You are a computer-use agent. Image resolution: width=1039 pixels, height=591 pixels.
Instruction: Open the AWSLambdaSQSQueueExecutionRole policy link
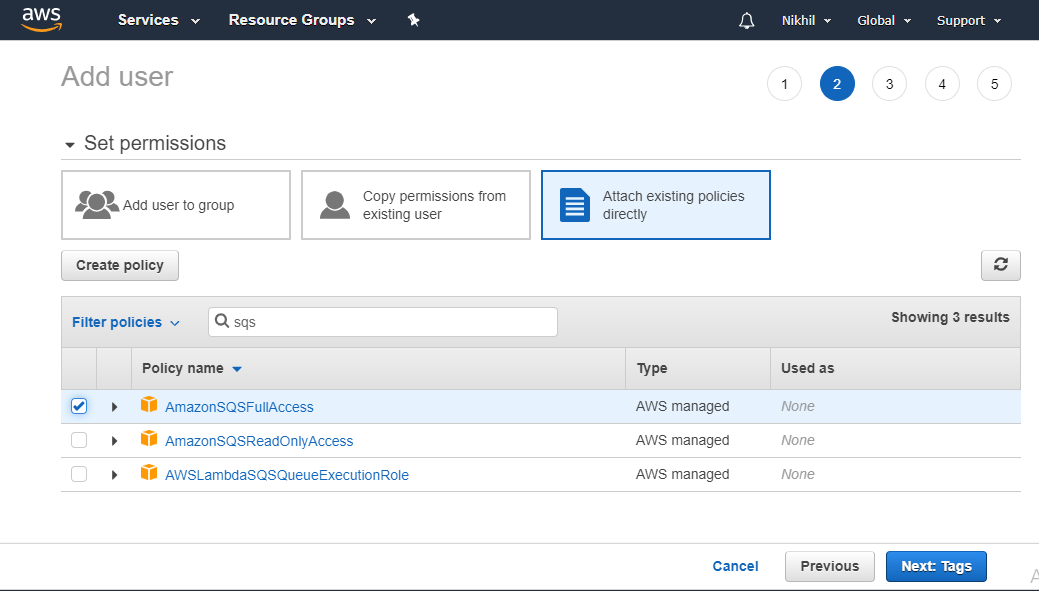tap(287, 475)
